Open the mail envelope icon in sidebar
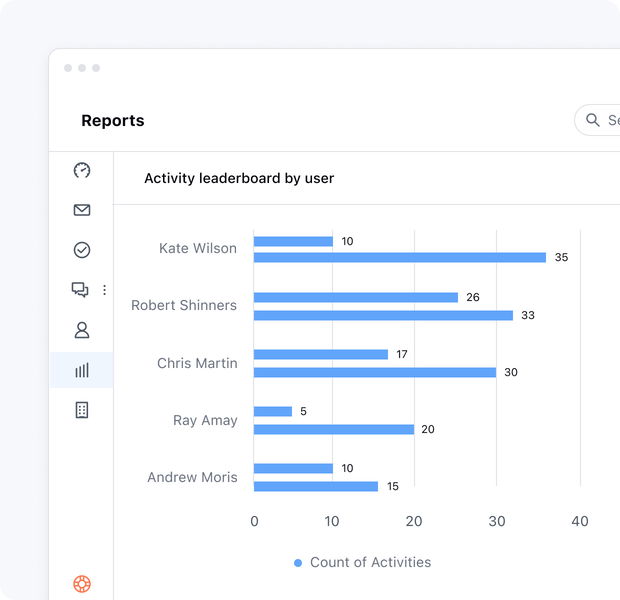Viewport: 620px width, 600px height. coord(82,210)
